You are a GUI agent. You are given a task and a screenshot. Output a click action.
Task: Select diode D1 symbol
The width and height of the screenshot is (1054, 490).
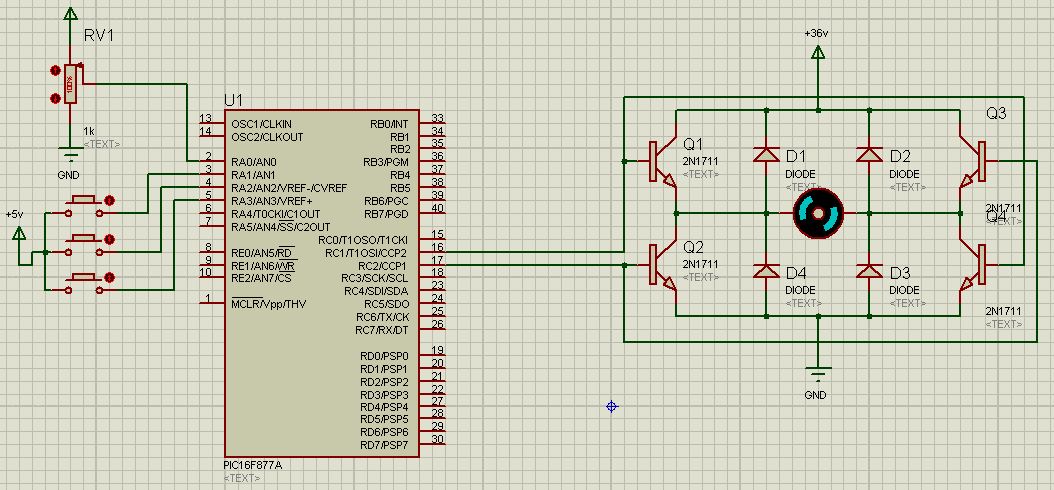pos(767,155)
